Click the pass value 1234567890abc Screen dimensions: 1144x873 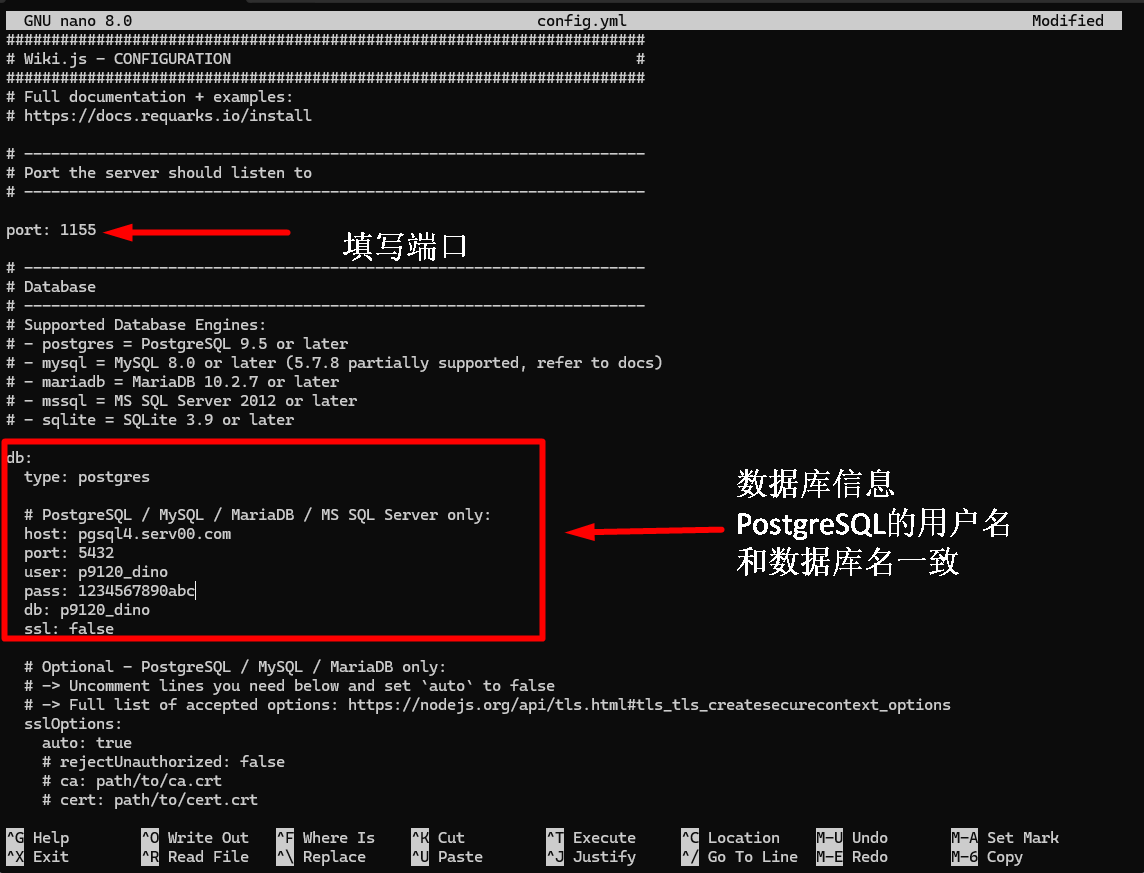pos(136,591)
